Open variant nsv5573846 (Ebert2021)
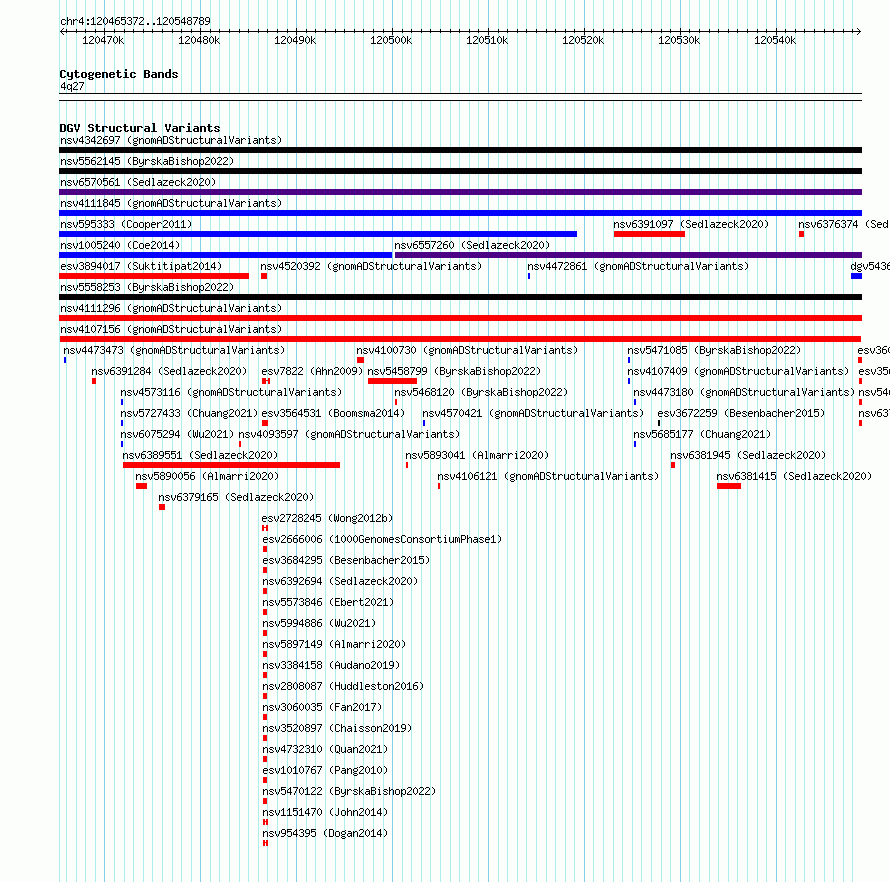The width and height of the screenshot is (890, 882). [x=328, y=602]
